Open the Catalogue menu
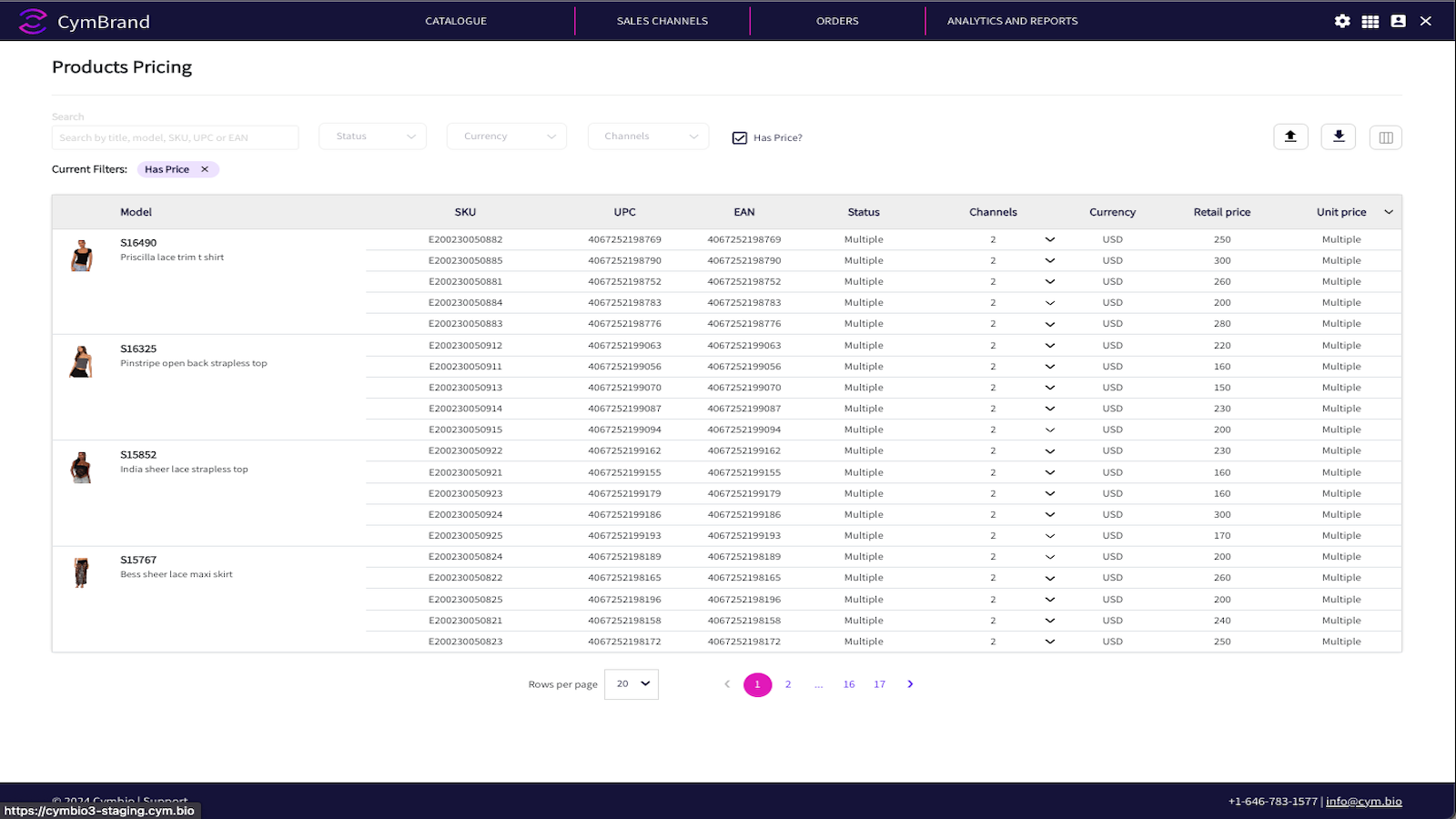This screenshot has width=1456, height=819. pyautogui.click(x=456, y=21)
